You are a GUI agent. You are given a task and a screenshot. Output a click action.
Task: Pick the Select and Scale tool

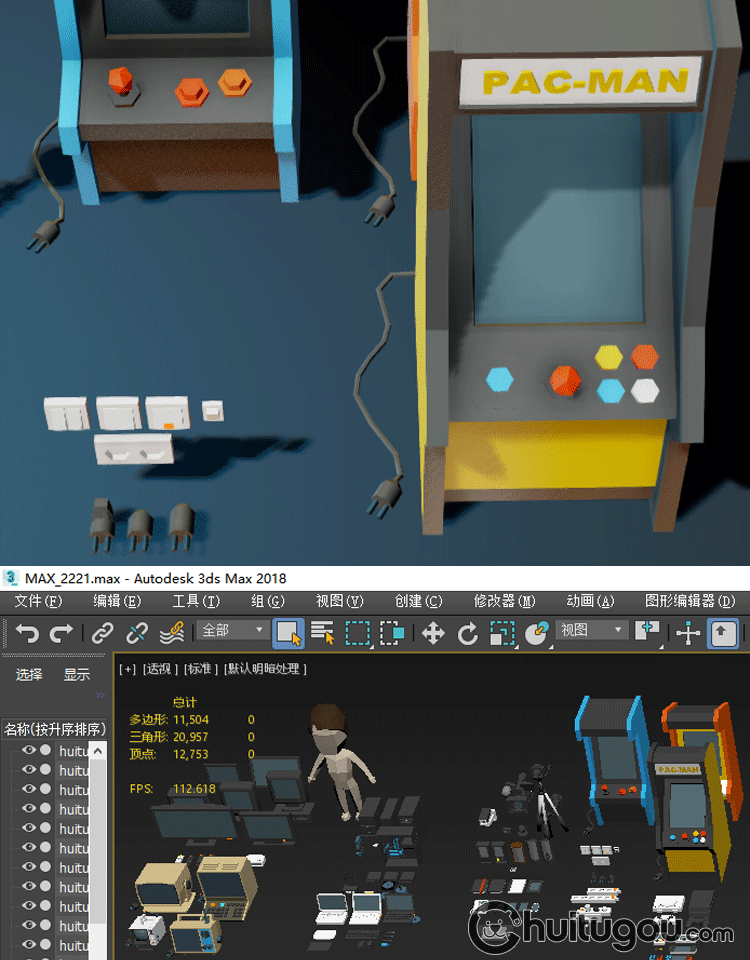[502, 633]
